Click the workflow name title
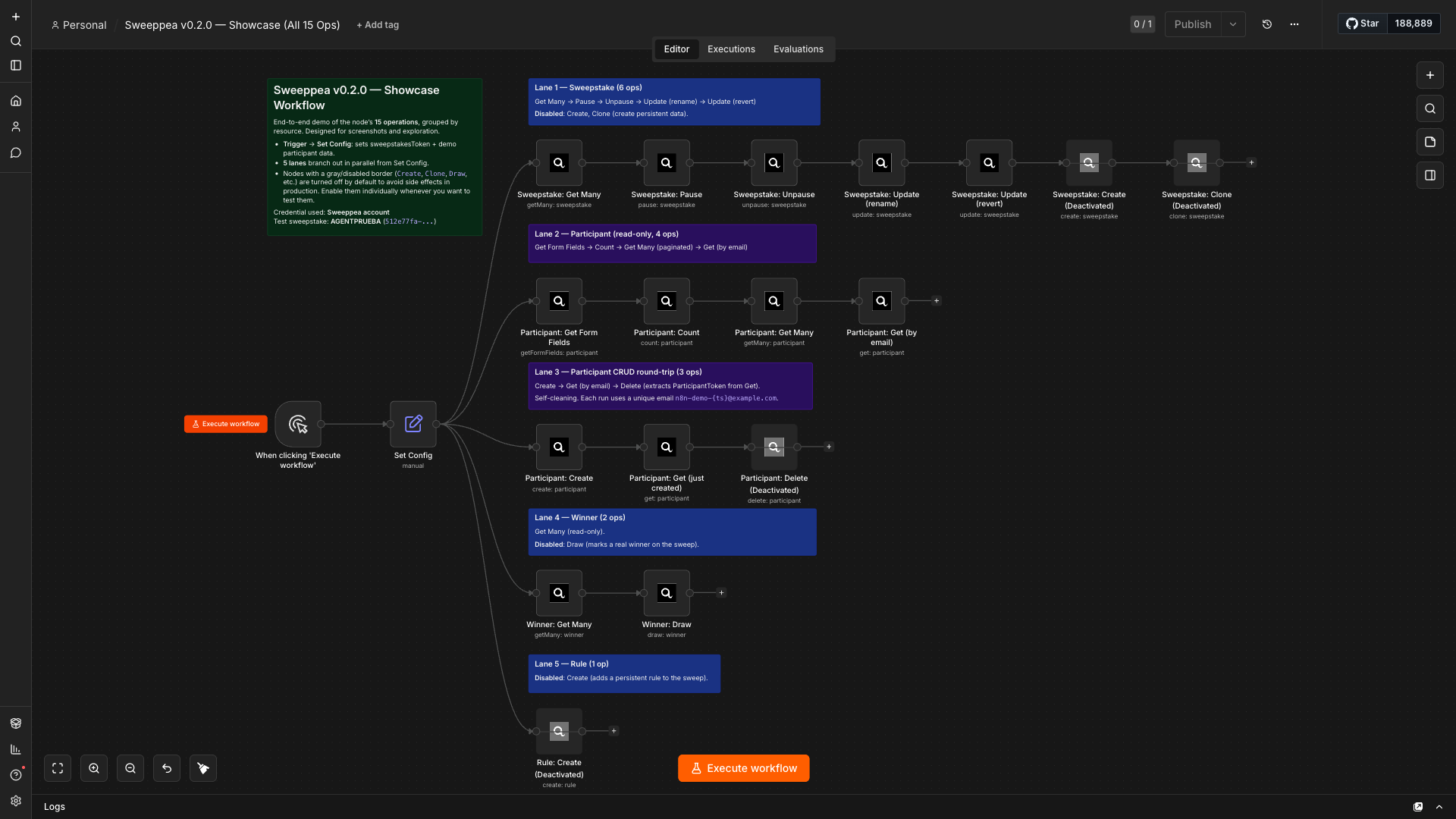 tap(232, 25)
